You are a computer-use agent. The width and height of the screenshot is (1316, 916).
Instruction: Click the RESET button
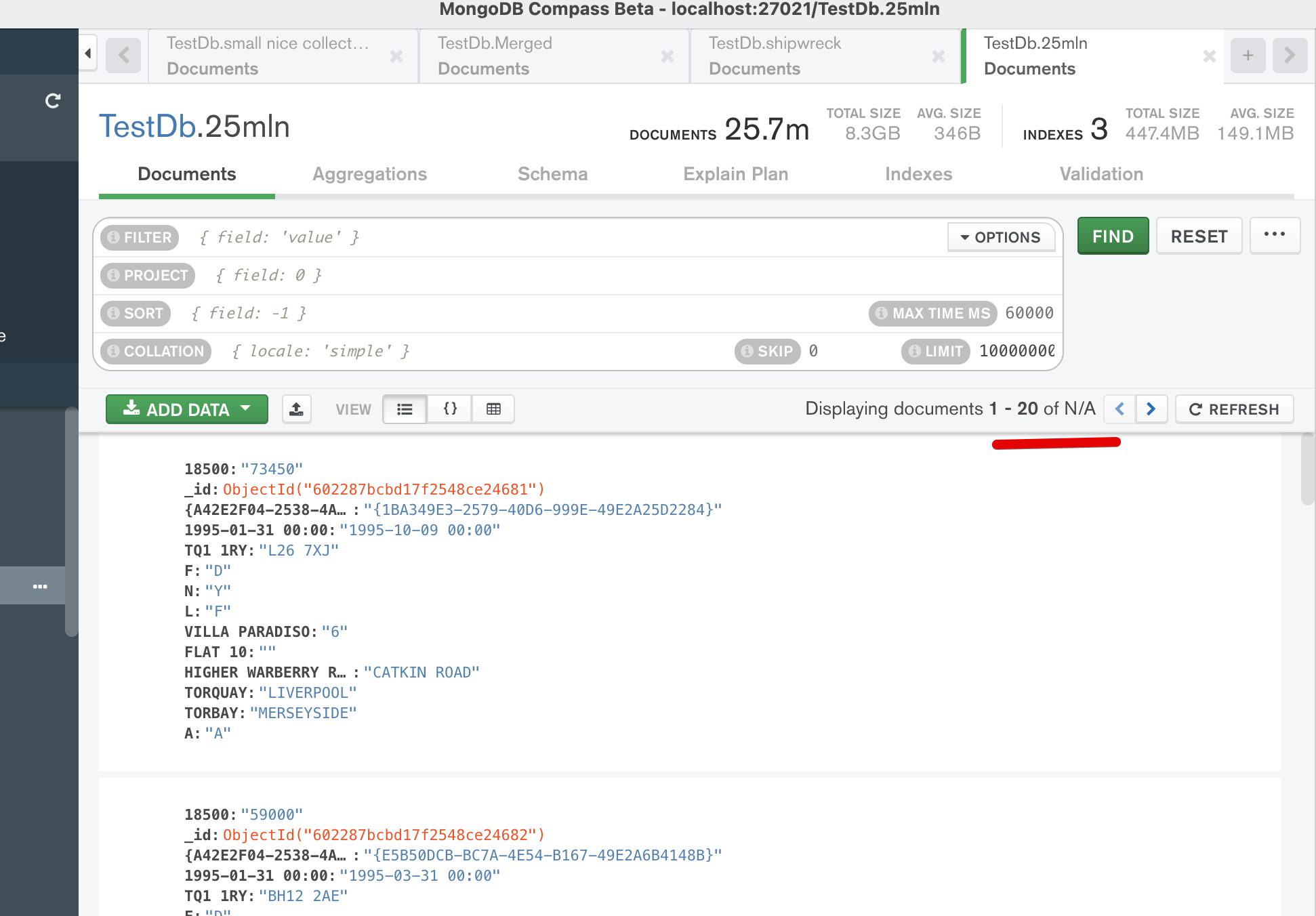pos(1199,236)
